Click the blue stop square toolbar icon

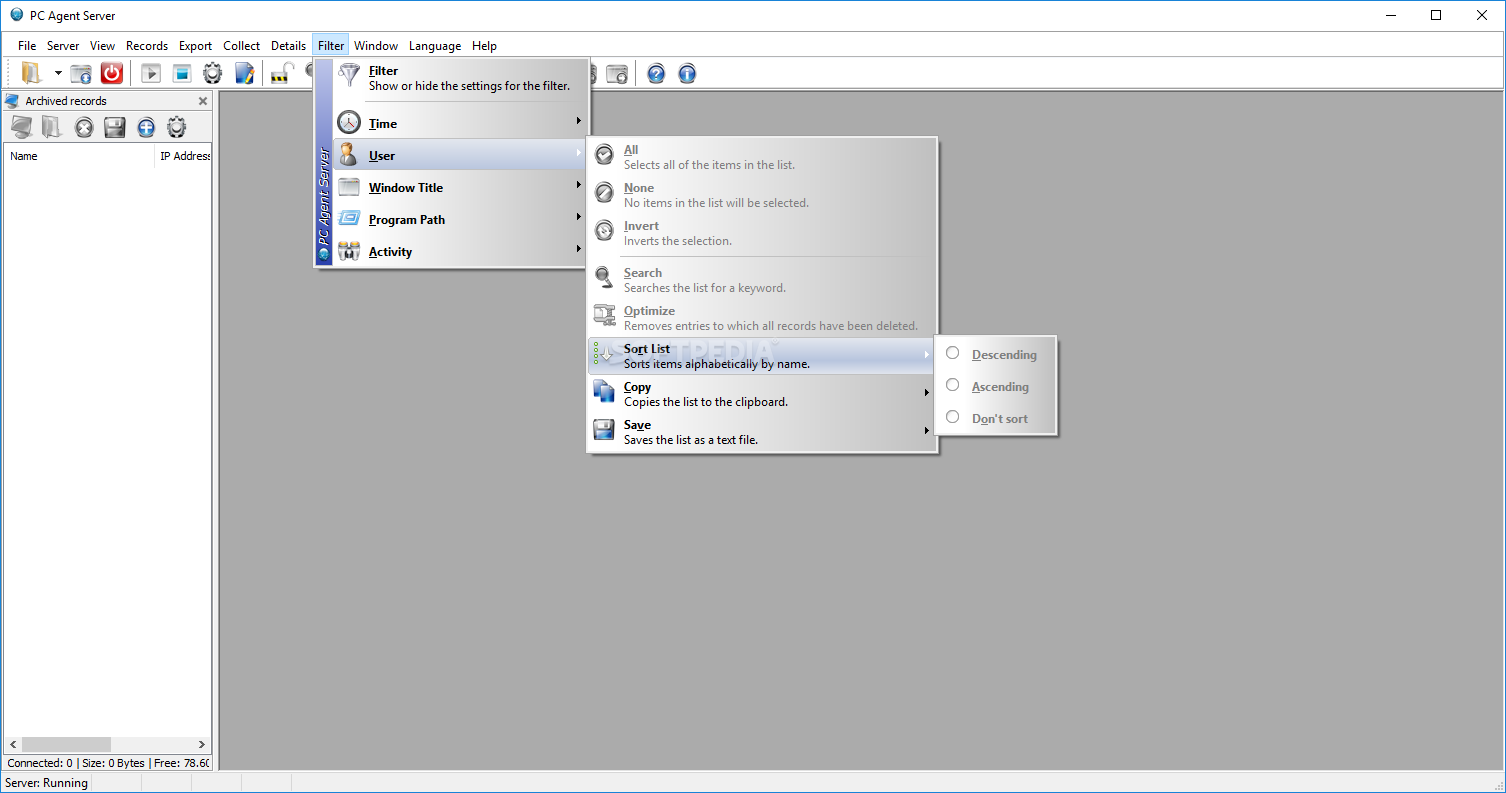point(181,73)
